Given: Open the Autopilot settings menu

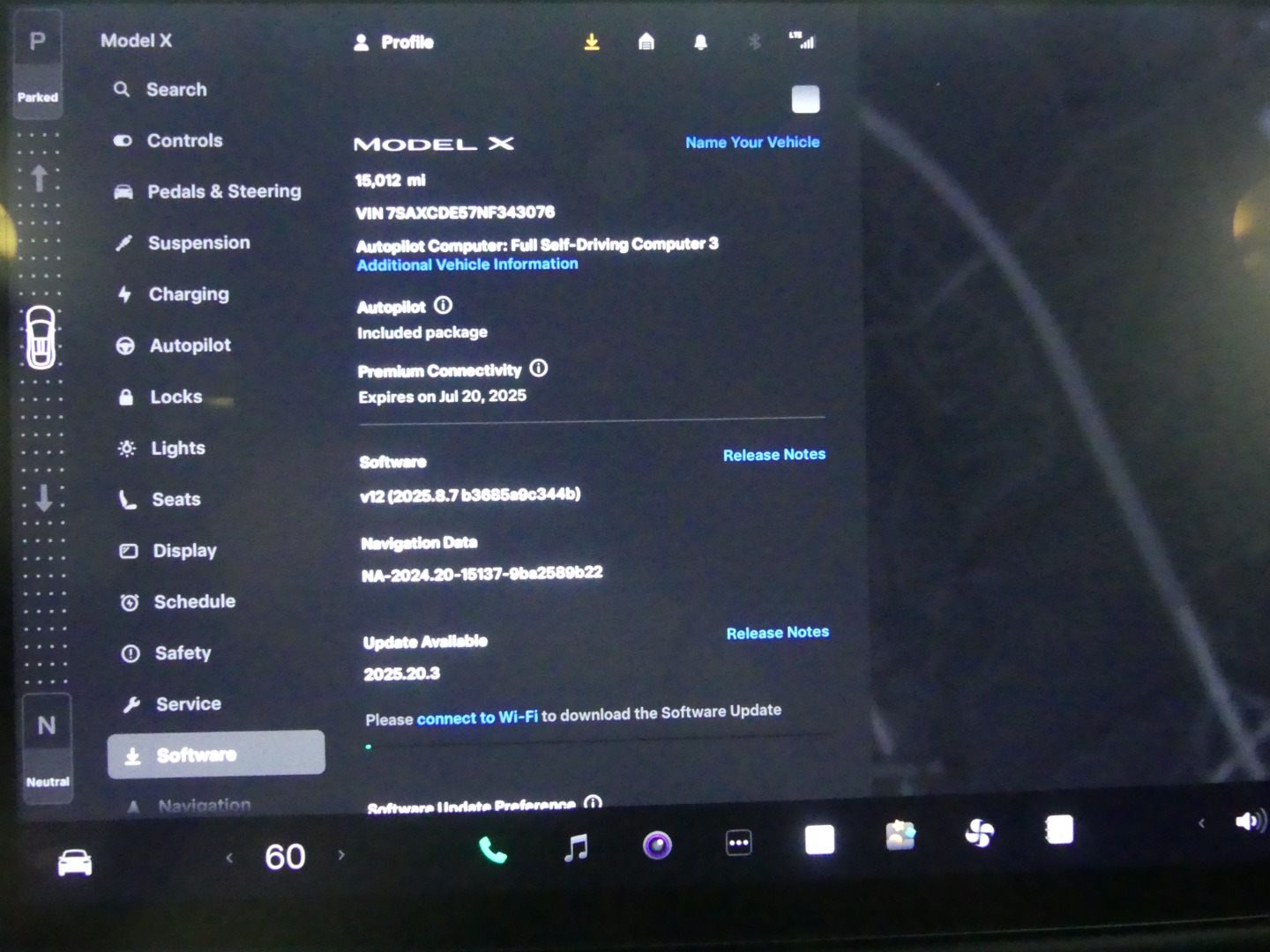Looking at the screenshot, I should (190, 346).
